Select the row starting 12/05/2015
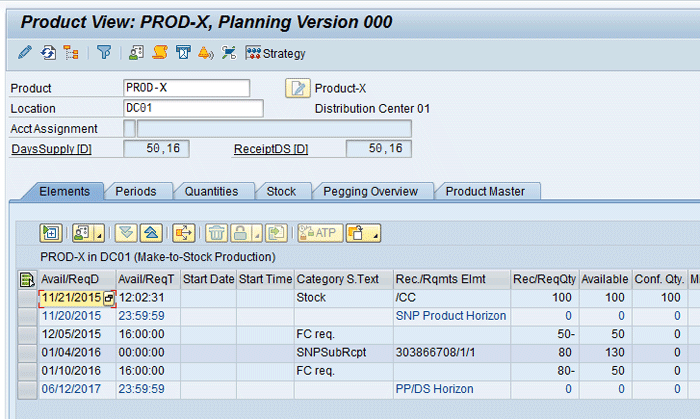700x419 pixels. (27, 334)
